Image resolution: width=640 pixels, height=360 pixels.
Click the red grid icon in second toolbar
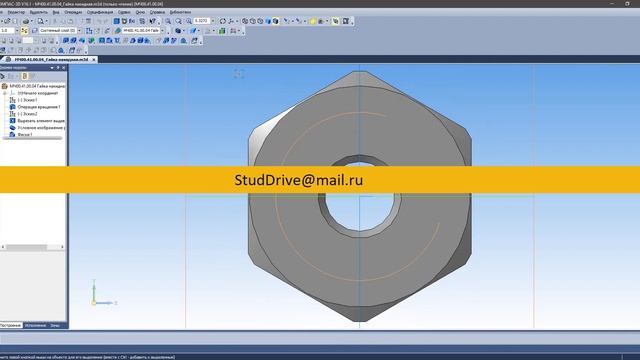[x=233, y=31]
